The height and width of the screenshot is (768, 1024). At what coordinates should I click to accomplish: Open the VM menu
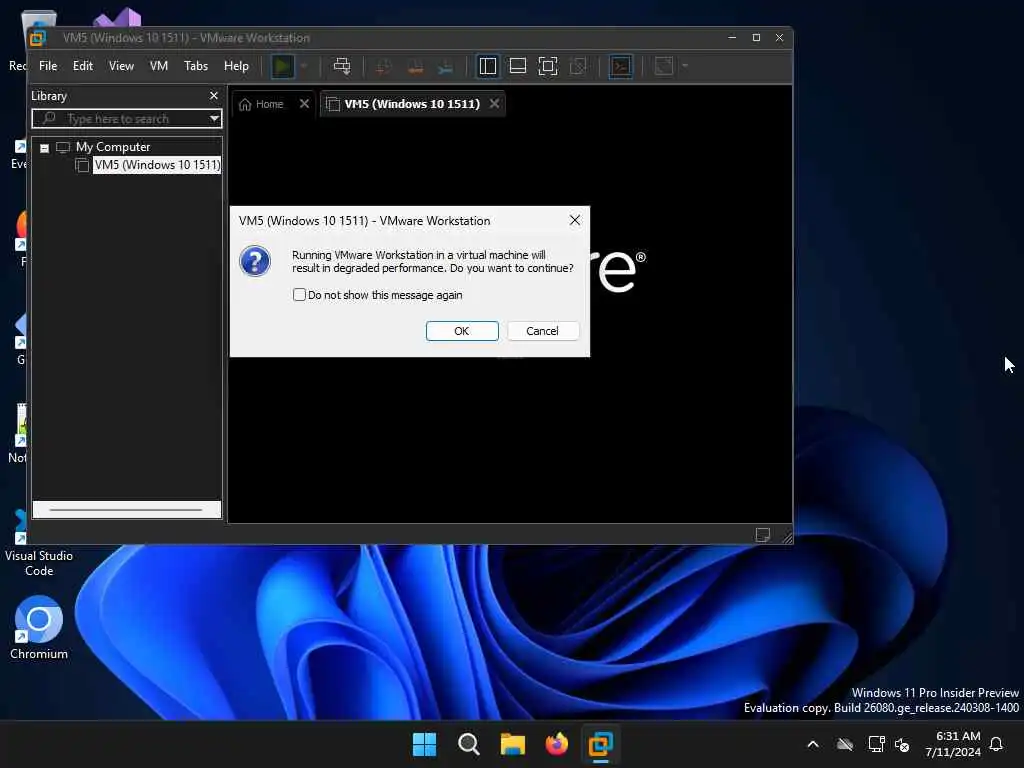(x=159, y=66)
